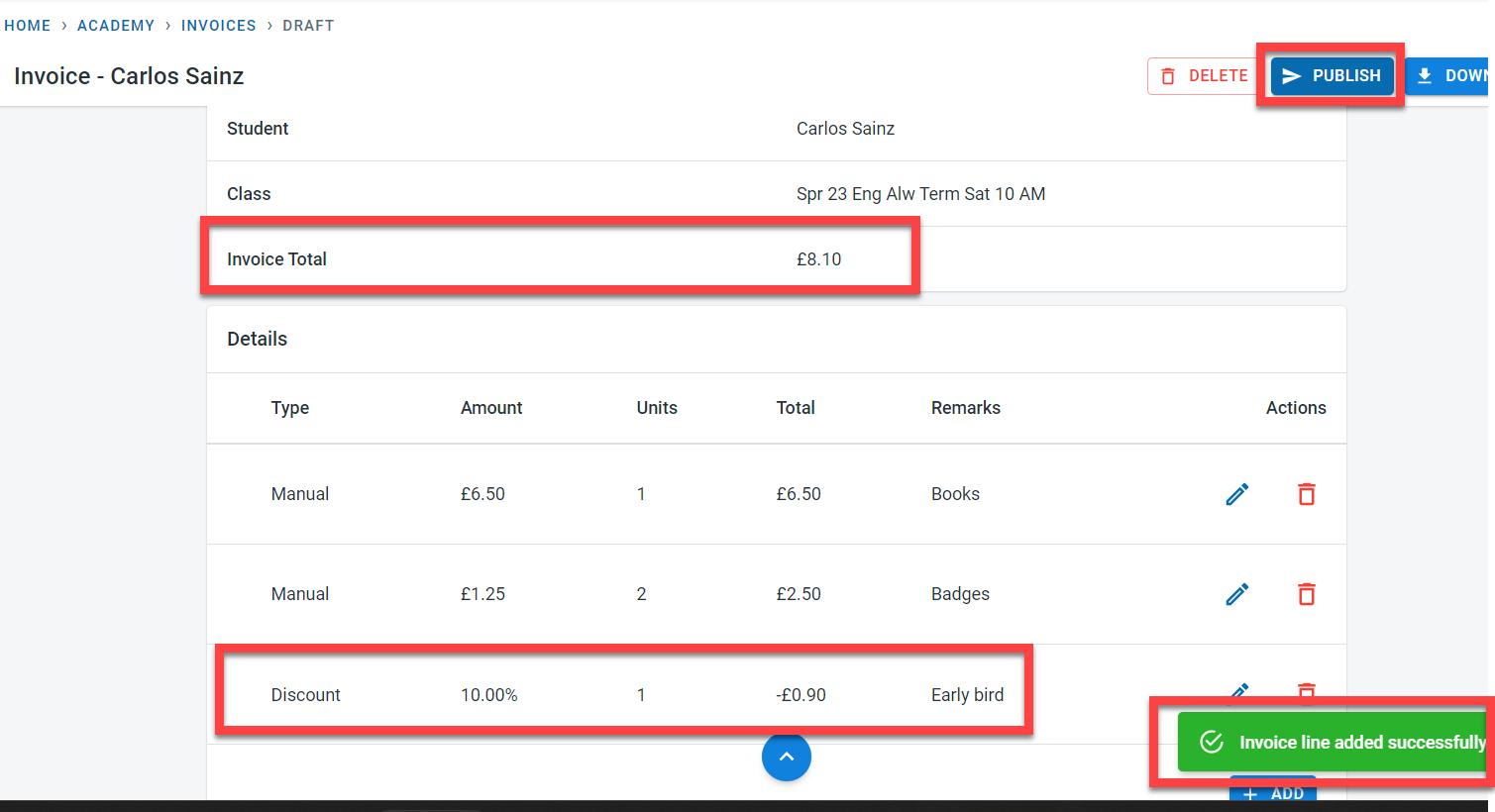Delete the entire draft invoice

(x=1204, y=76)
